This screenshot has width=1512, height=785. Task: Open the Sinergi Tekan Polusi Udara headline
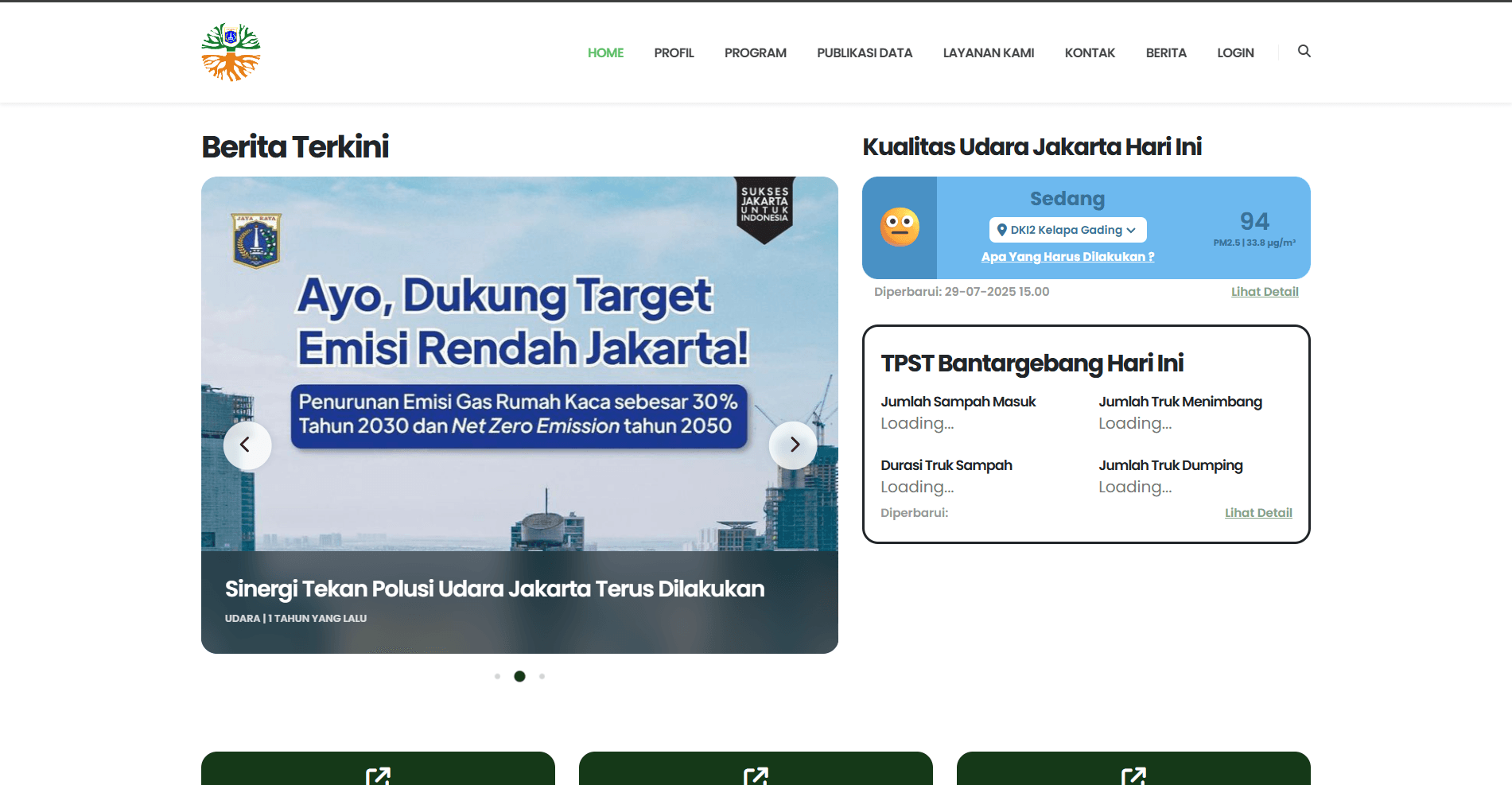(494, 589)
